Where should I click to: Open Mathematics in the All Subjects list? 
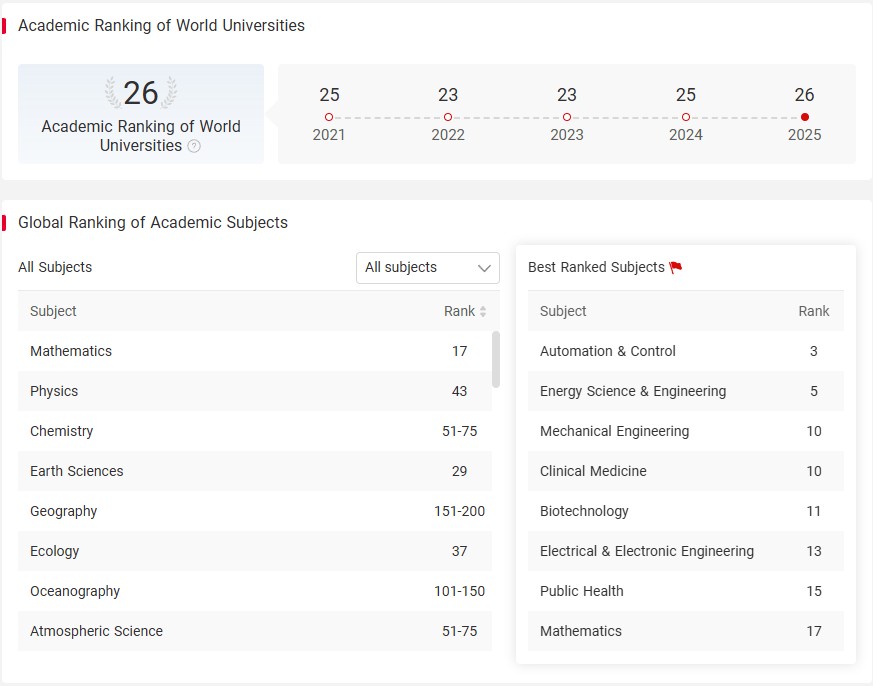point(255,351)
